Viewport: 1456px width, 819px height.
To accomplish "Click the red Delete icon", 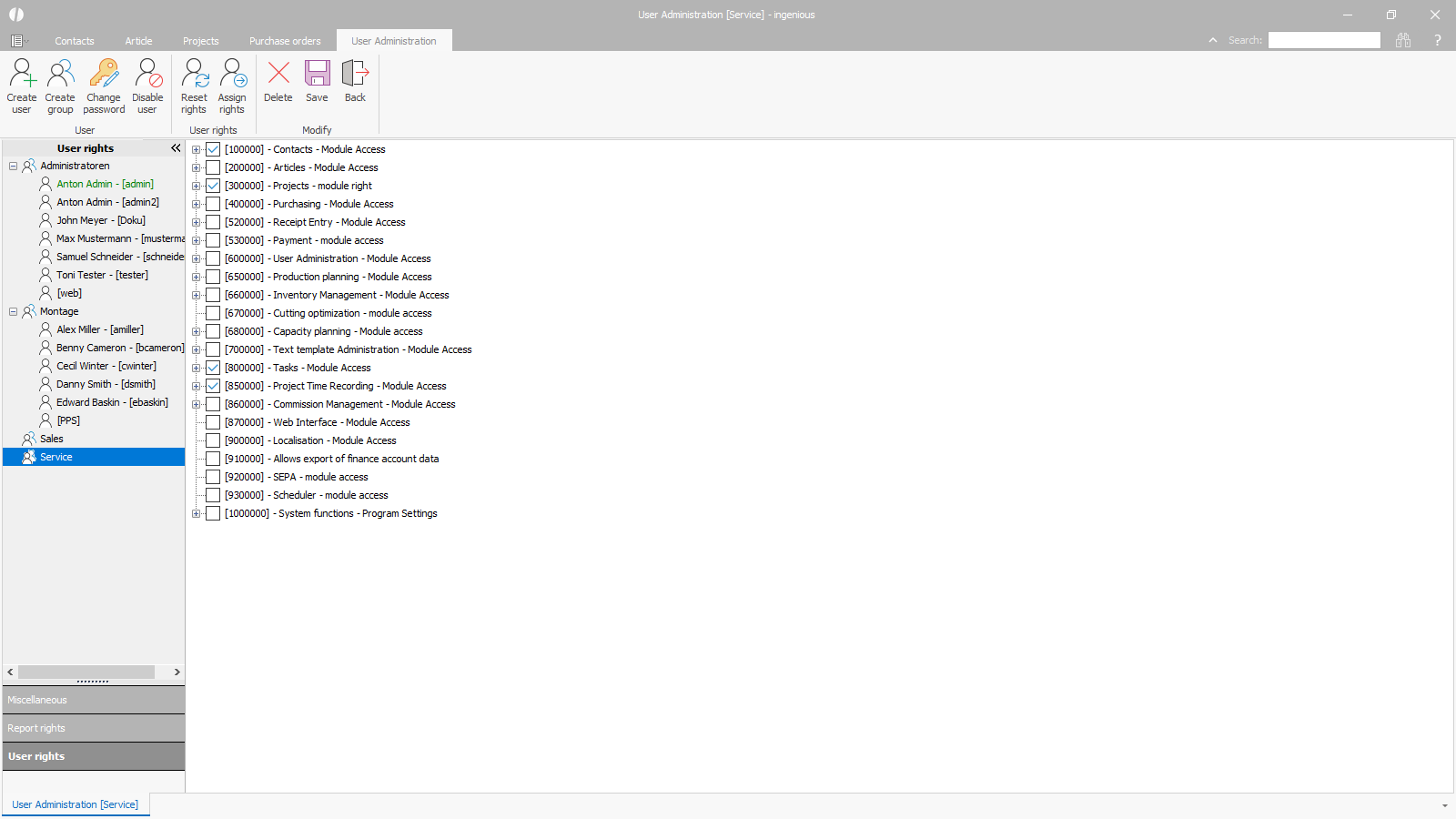I will 278,74.
